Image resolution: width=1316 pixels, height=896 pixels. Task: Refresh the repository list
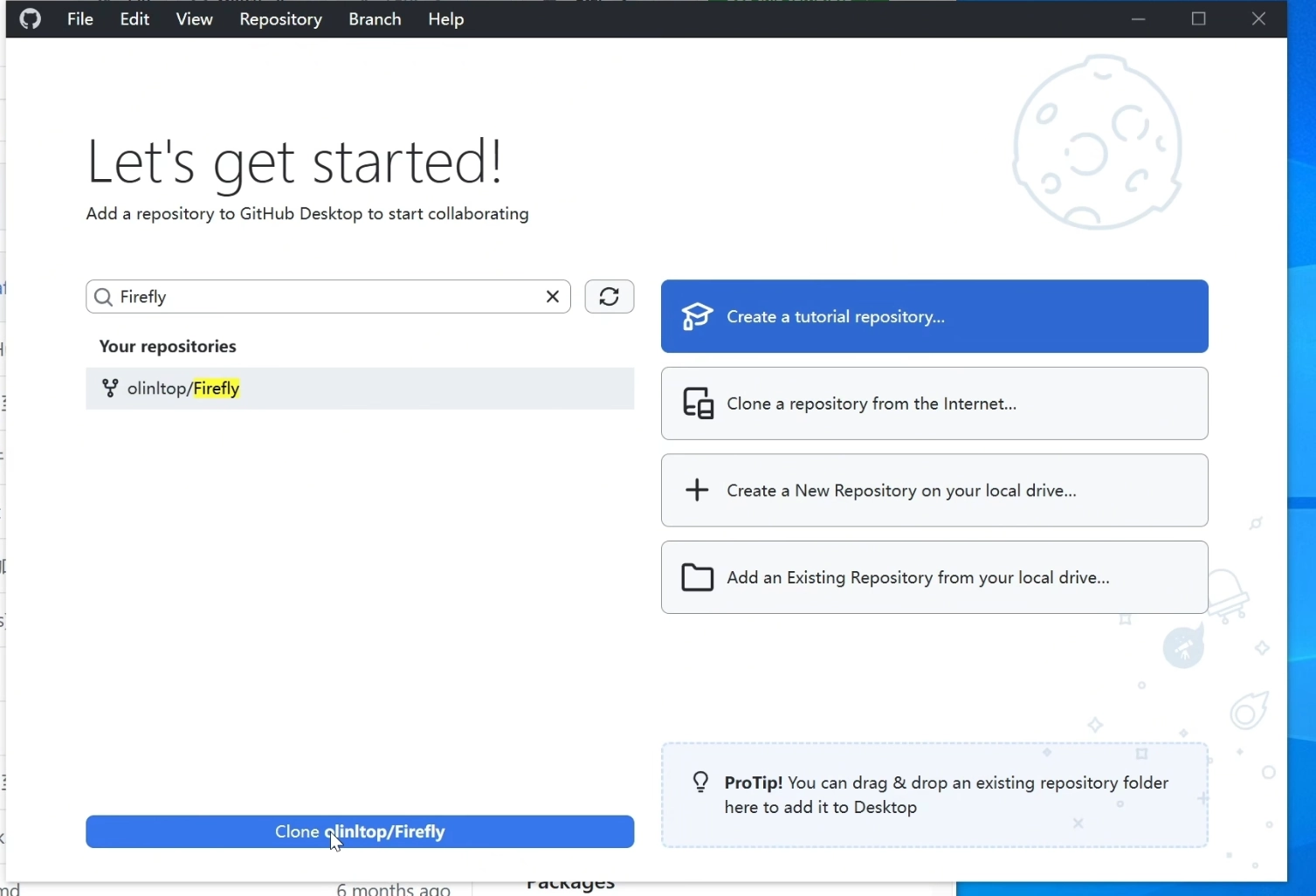pos(610,297)
